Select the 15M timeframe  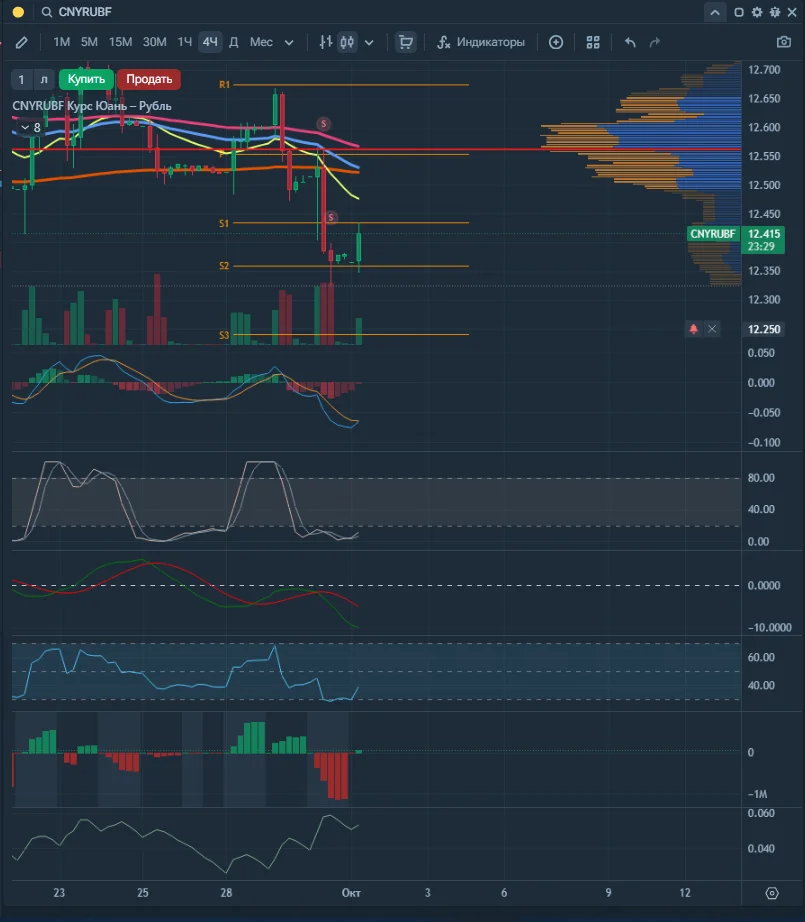[121, 42]
